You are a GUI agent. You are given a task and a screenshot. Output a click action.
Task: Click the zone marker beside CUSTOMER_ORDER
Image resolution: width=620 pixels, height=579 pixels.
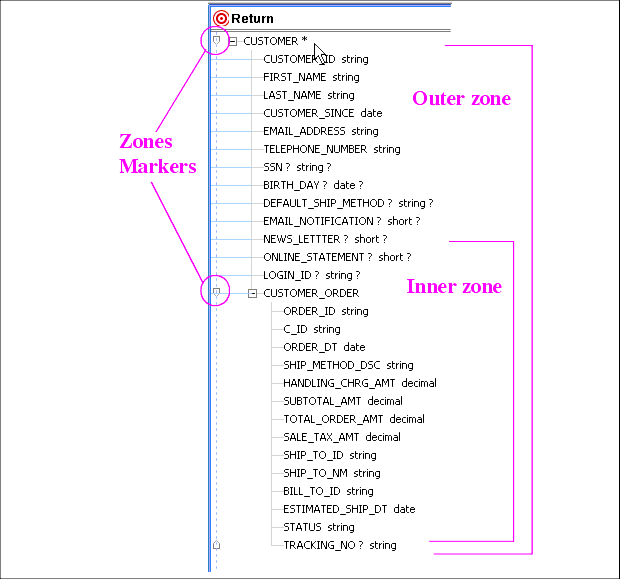216,292
